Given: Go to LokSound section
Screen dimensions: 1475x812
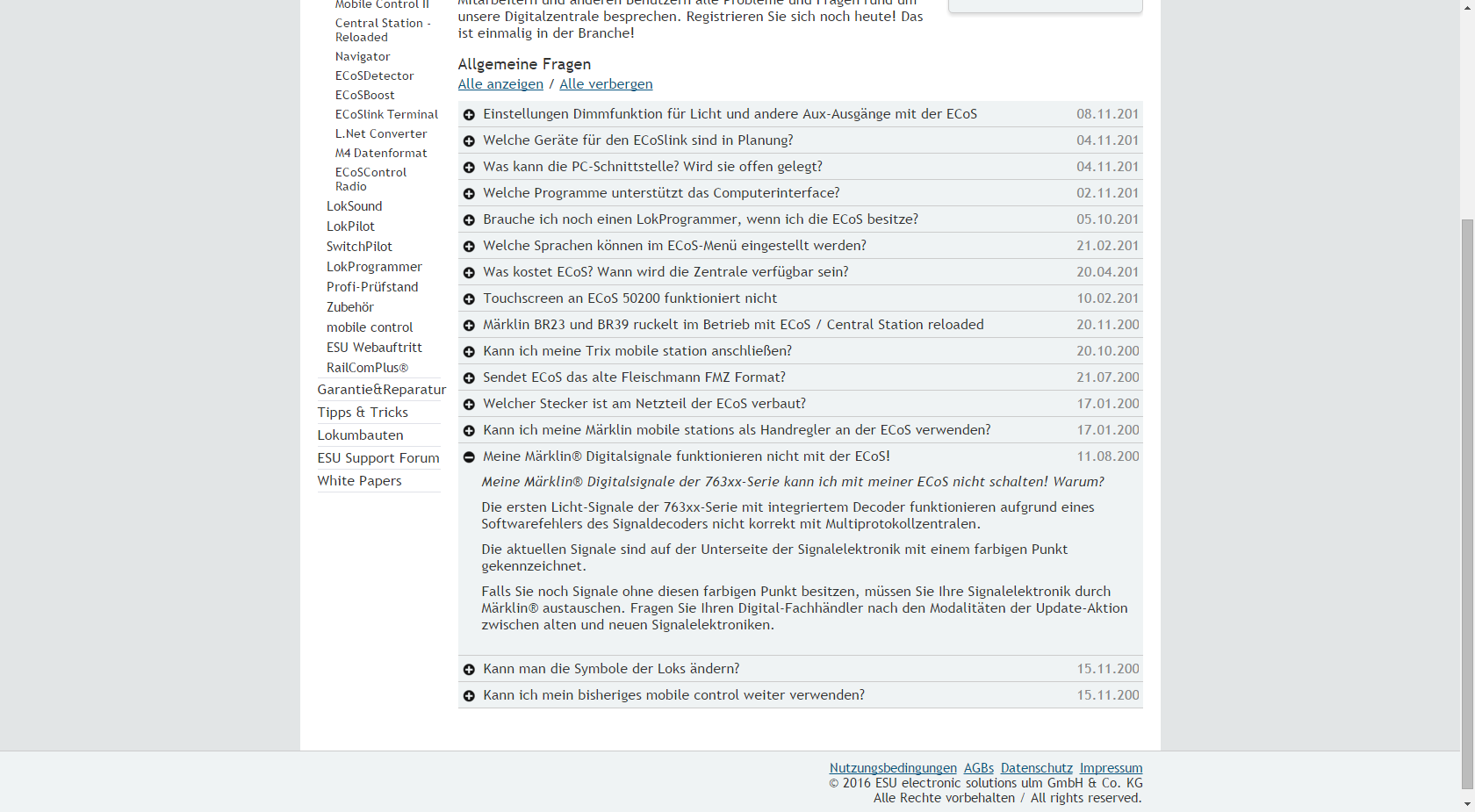Looking at the screenshot, I should pos(355,206).
